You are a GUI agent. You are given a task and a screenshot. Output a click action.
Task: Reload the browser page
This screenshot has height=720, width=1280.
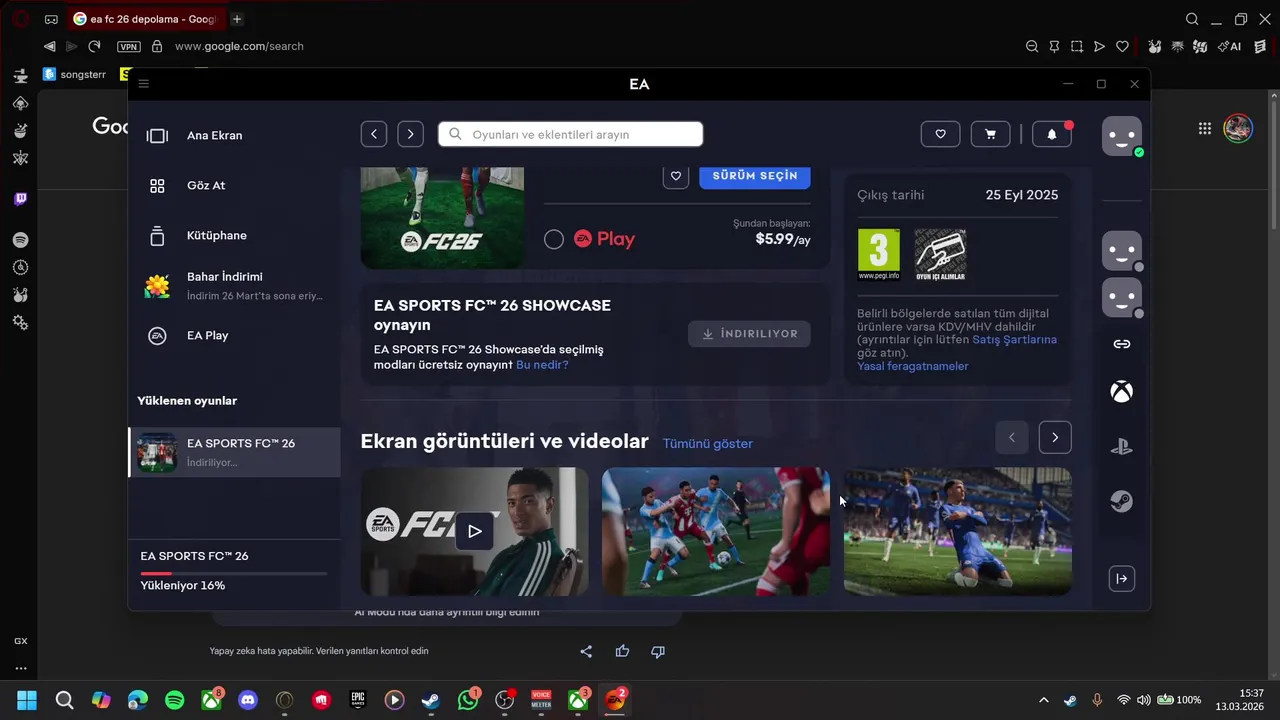[x=94, y=46]
